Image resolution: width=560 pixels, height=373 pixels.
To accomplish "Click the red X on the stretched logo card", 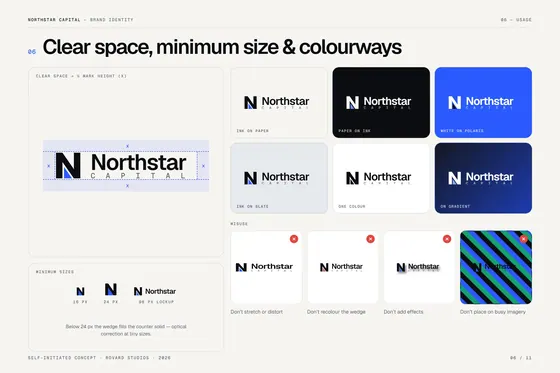I will pos(294,239).
